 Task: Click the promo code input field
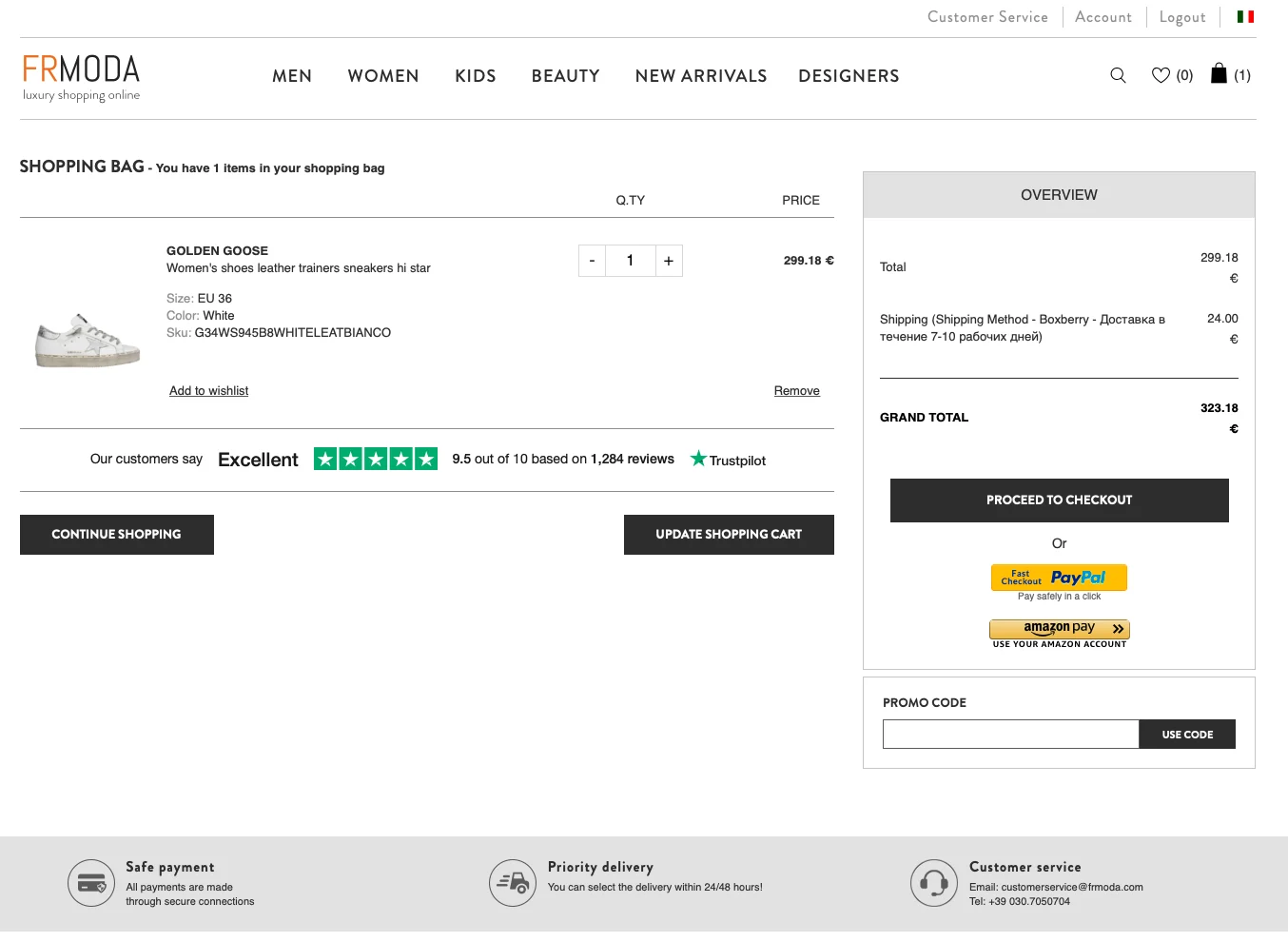pos(1011,735)
